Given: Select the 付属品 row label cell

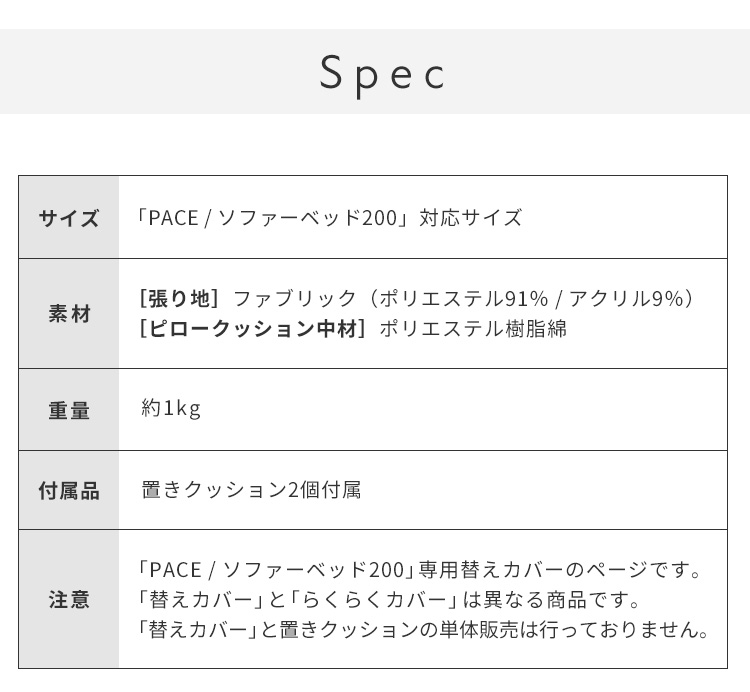Looking at the screenshot, I should 69,491.
